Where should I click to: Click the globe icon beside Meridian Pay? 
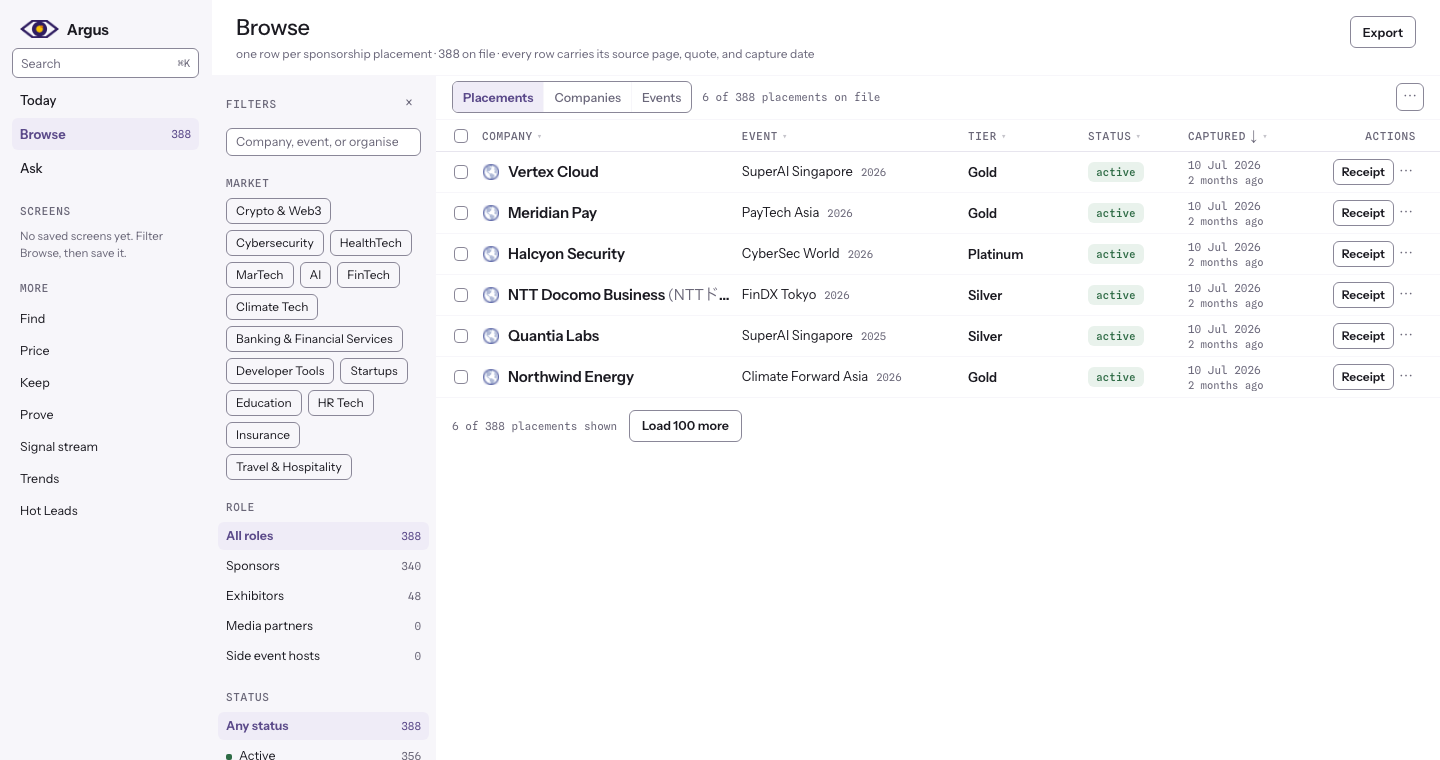click(491, 213)
